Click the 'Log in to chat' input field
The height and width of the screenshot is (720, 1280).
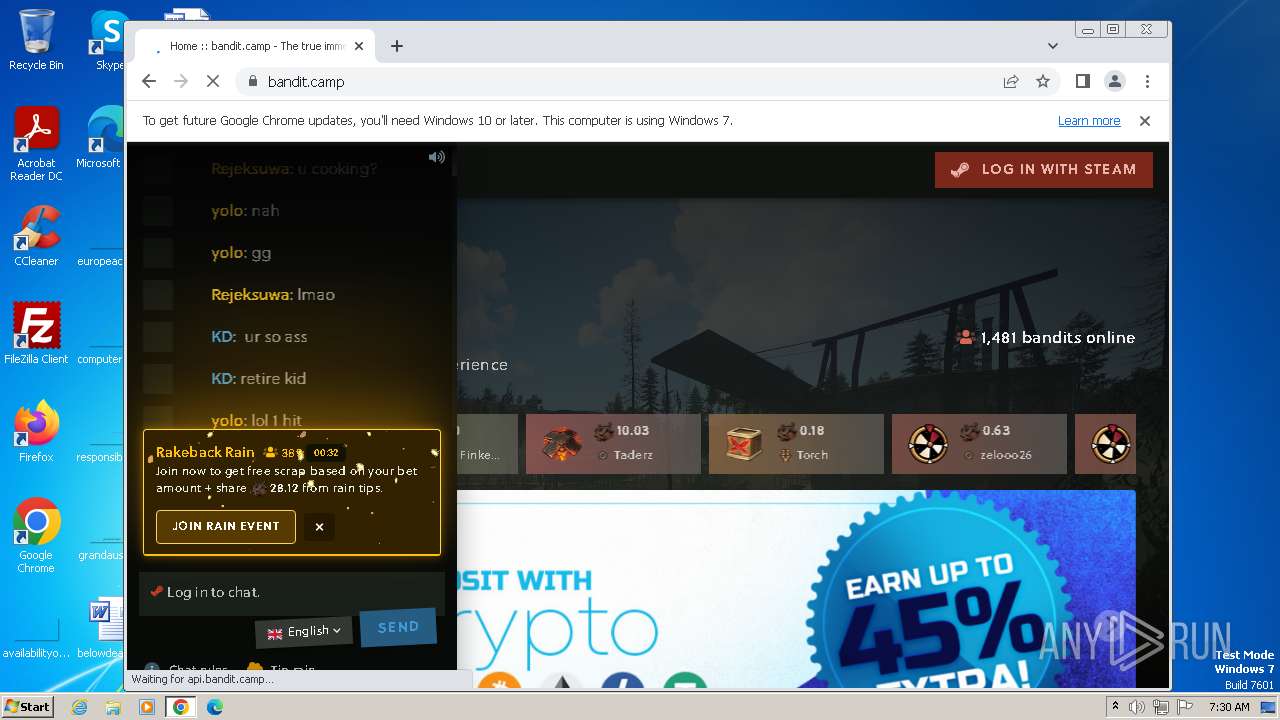point(292,592)
